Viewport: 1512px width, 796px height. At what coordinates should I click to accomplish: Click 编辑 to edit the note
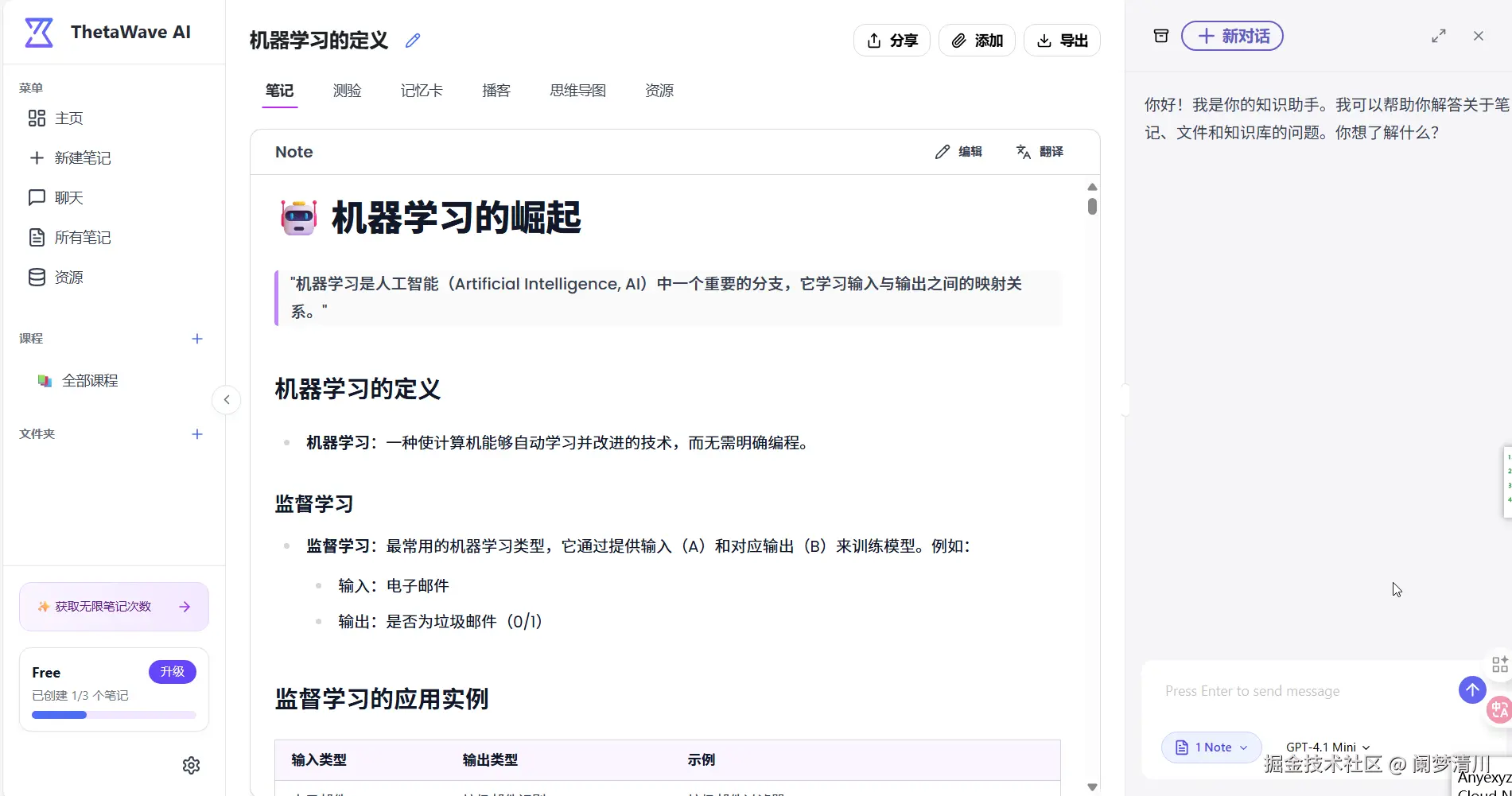958,152
